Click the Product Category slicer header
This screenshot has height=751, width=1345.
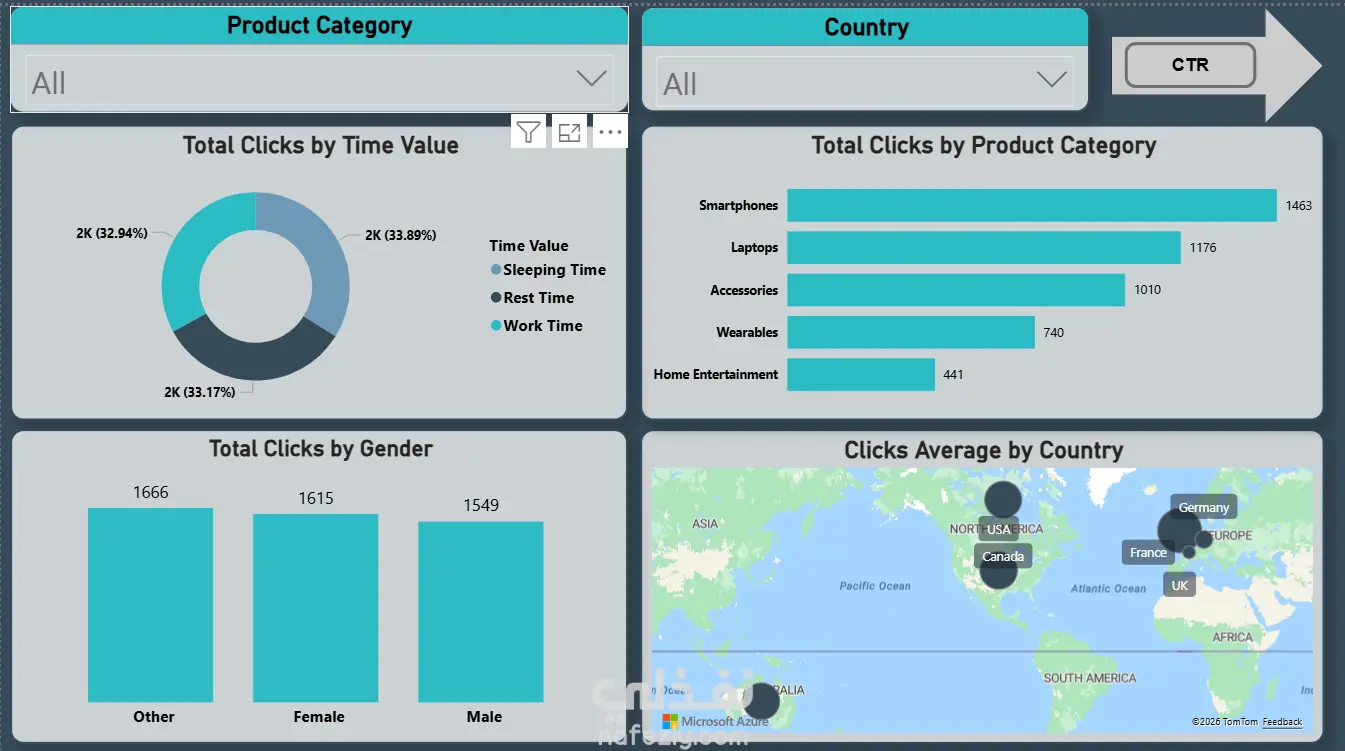click(319, 26)
